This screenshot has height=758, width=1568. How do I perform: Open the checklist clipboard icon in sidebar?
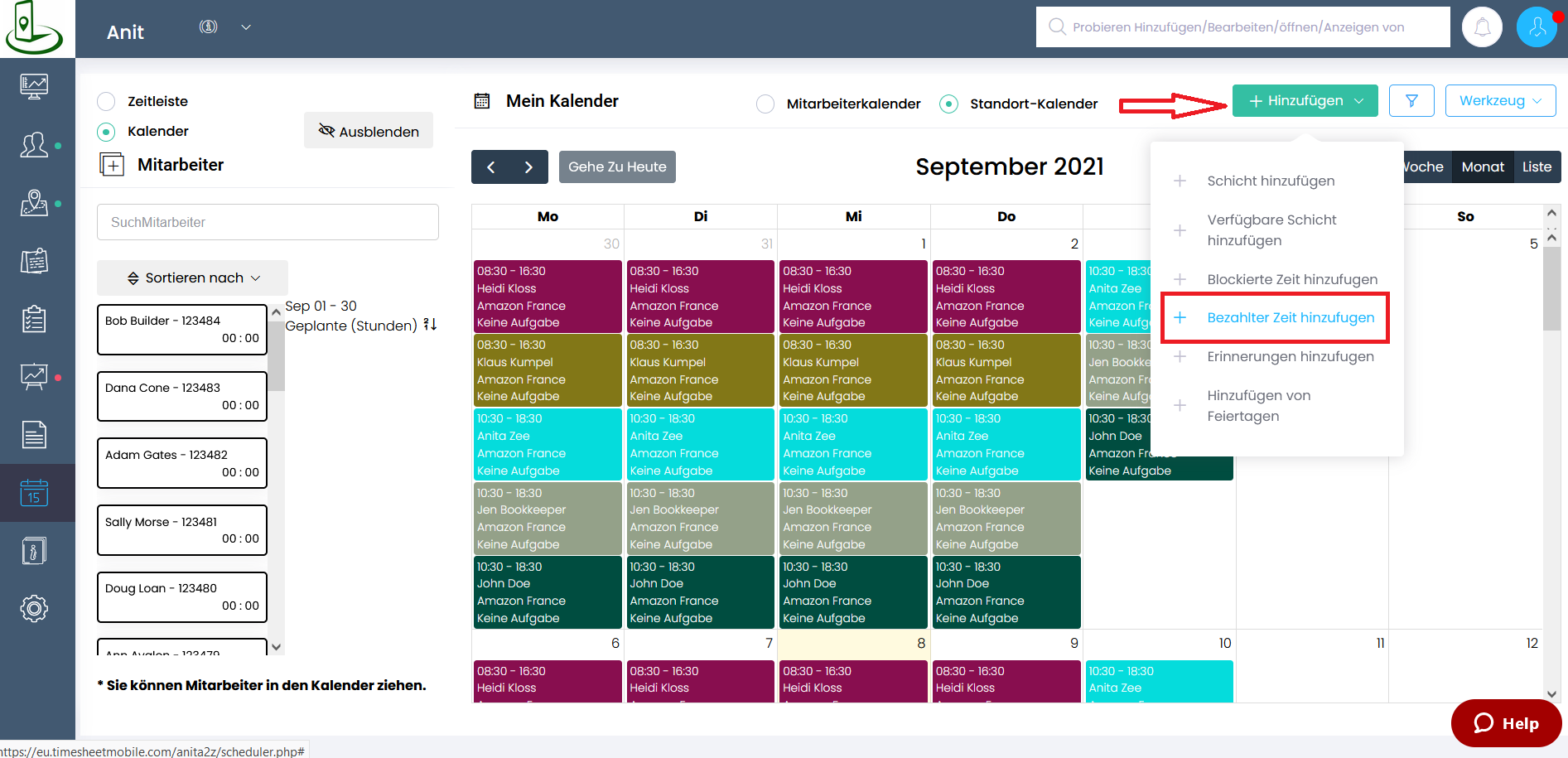34,319
